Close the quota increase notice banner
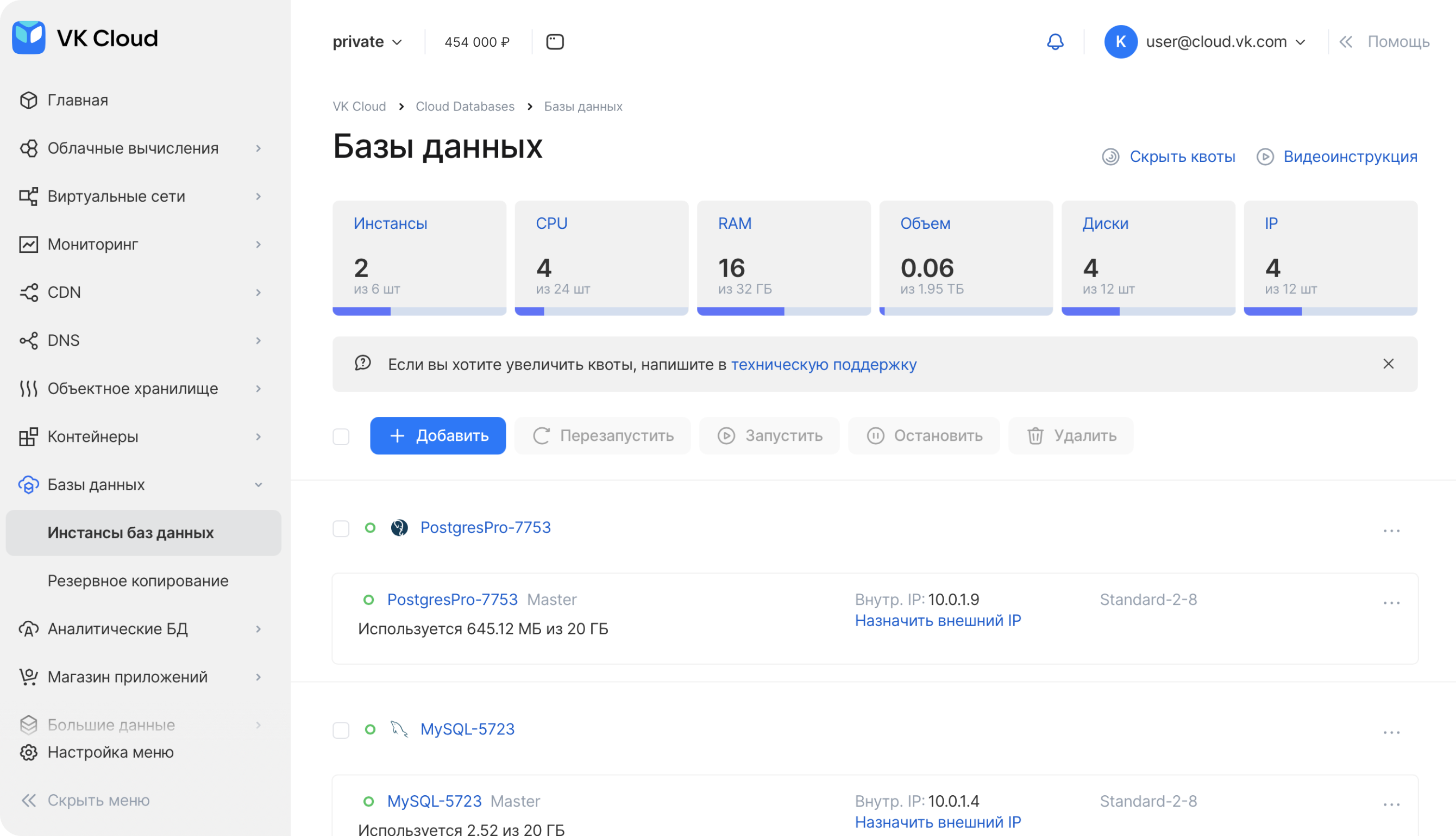 tap(1388, 364)
